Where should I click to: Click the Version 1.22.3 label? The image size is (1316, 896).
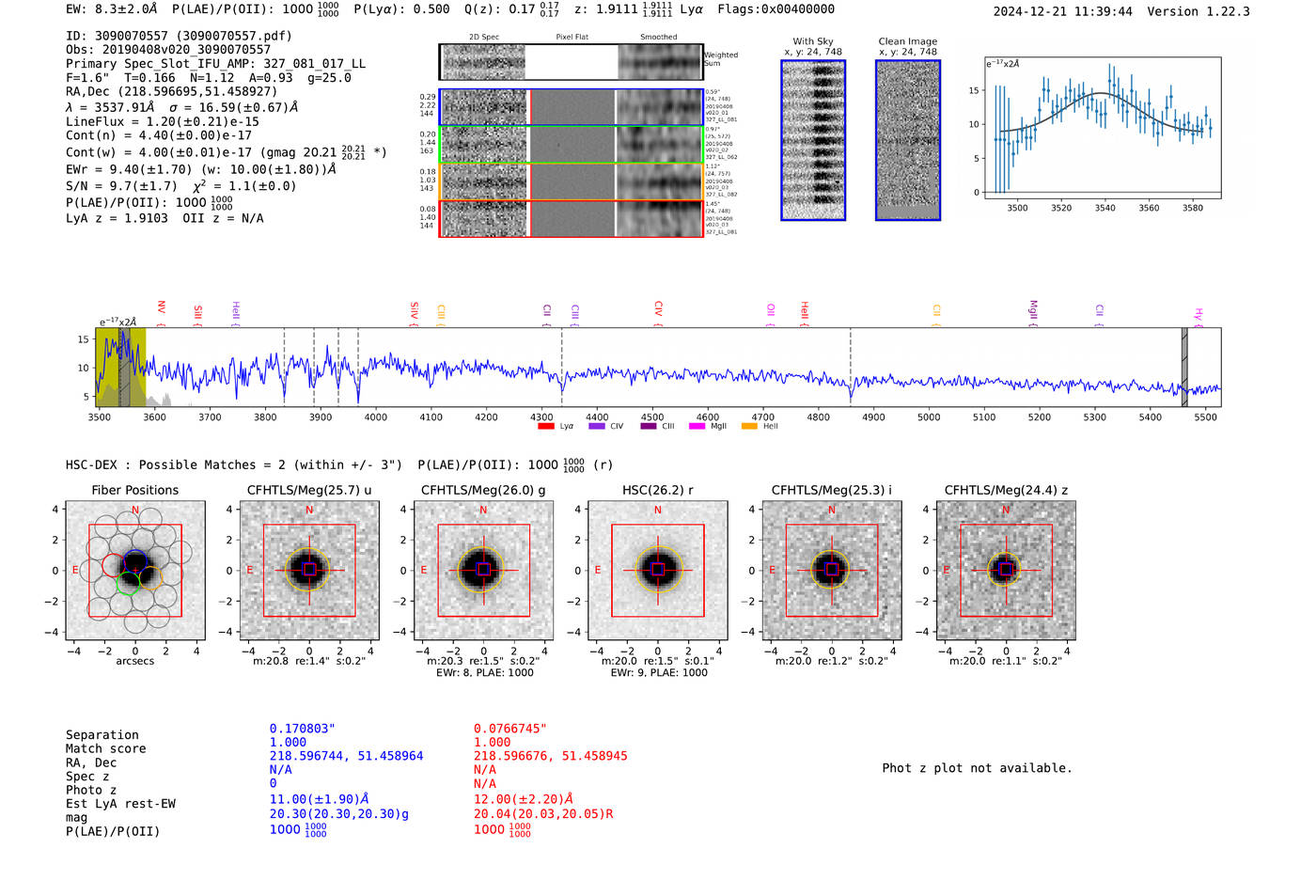click(x=1198, y=11)
